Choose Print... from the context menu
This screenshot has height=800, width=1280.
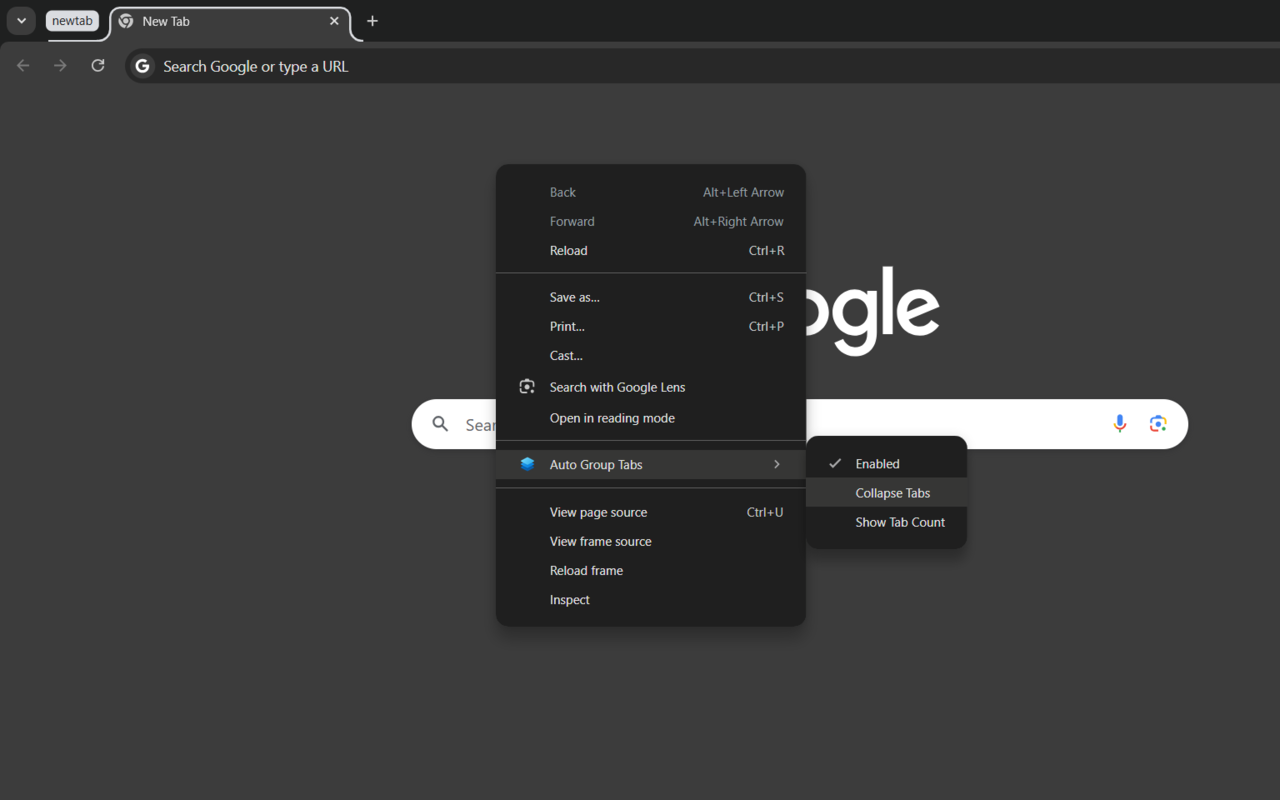(x=651, y=326)
